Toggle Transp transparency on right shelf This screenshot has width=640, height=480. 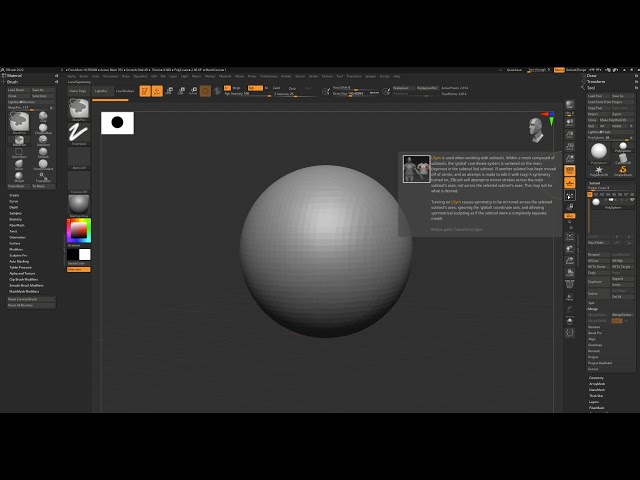click(x=569, y=297)
